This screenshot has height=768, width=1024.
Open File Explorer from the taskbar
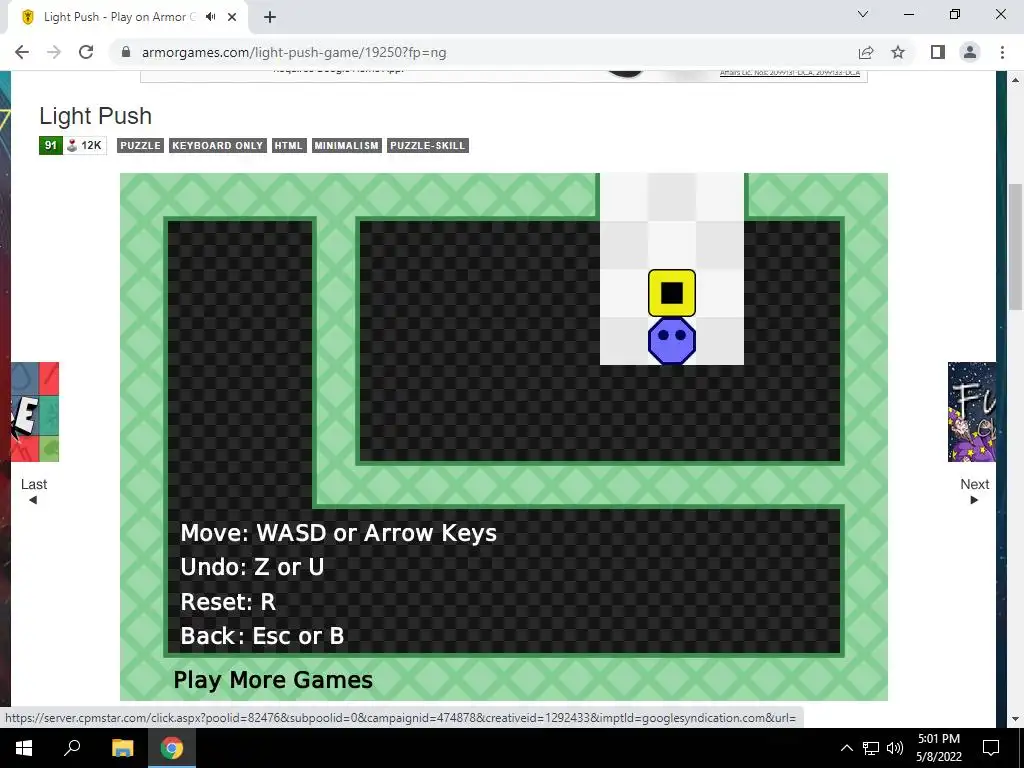click(x=122, y=748)
